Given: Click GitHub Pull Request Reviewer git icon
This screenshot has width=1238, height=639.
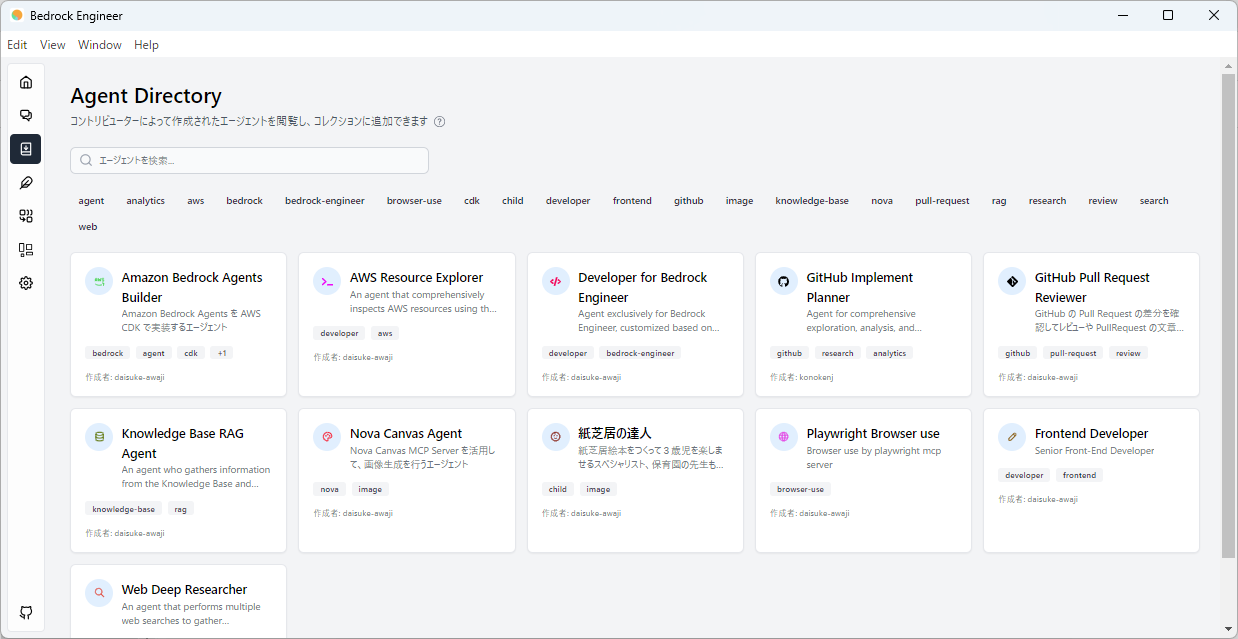Looking at the screenshot, I should [x=1012, y=281].
